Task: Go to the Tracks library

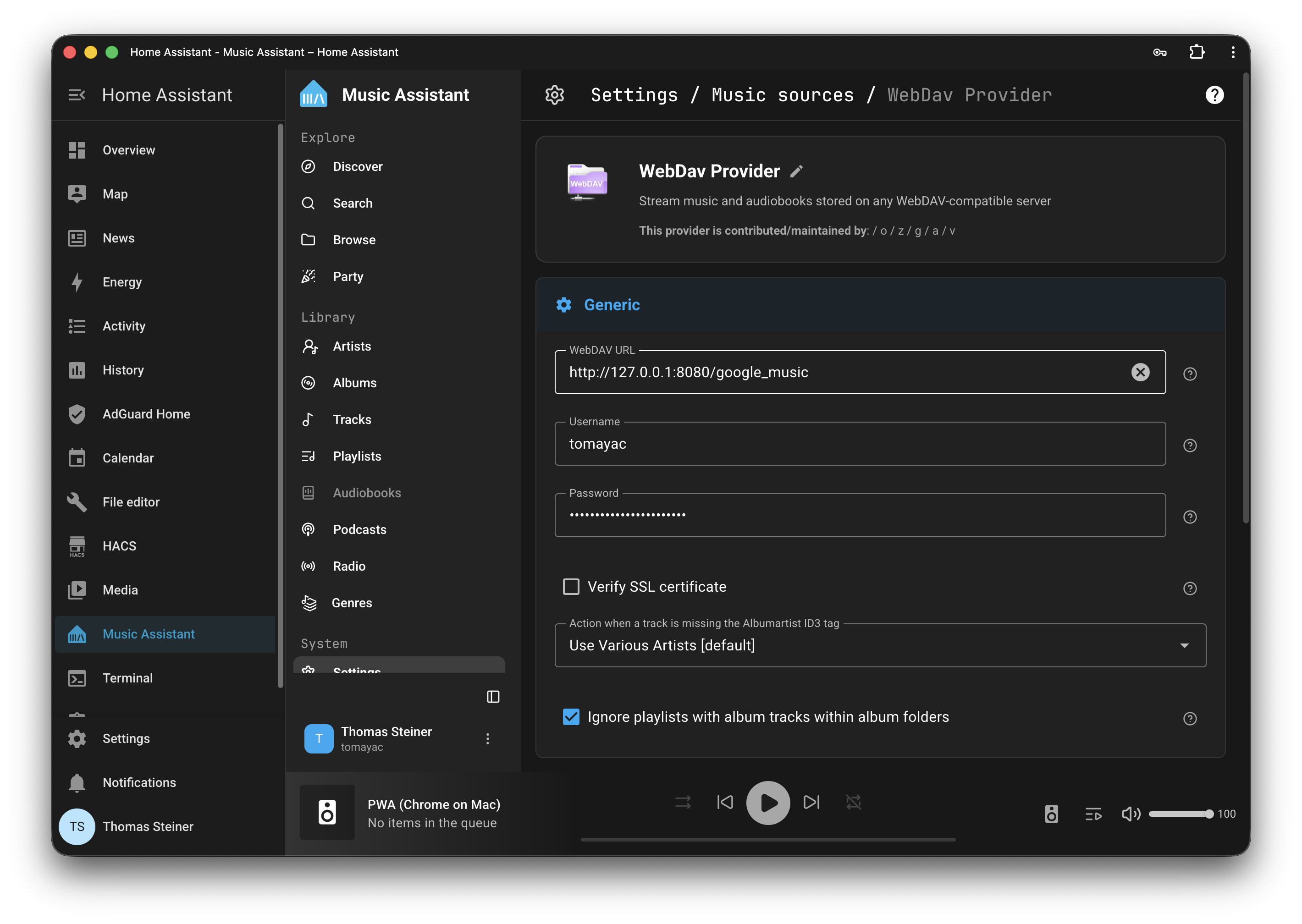Action: [x=398, y=419]
